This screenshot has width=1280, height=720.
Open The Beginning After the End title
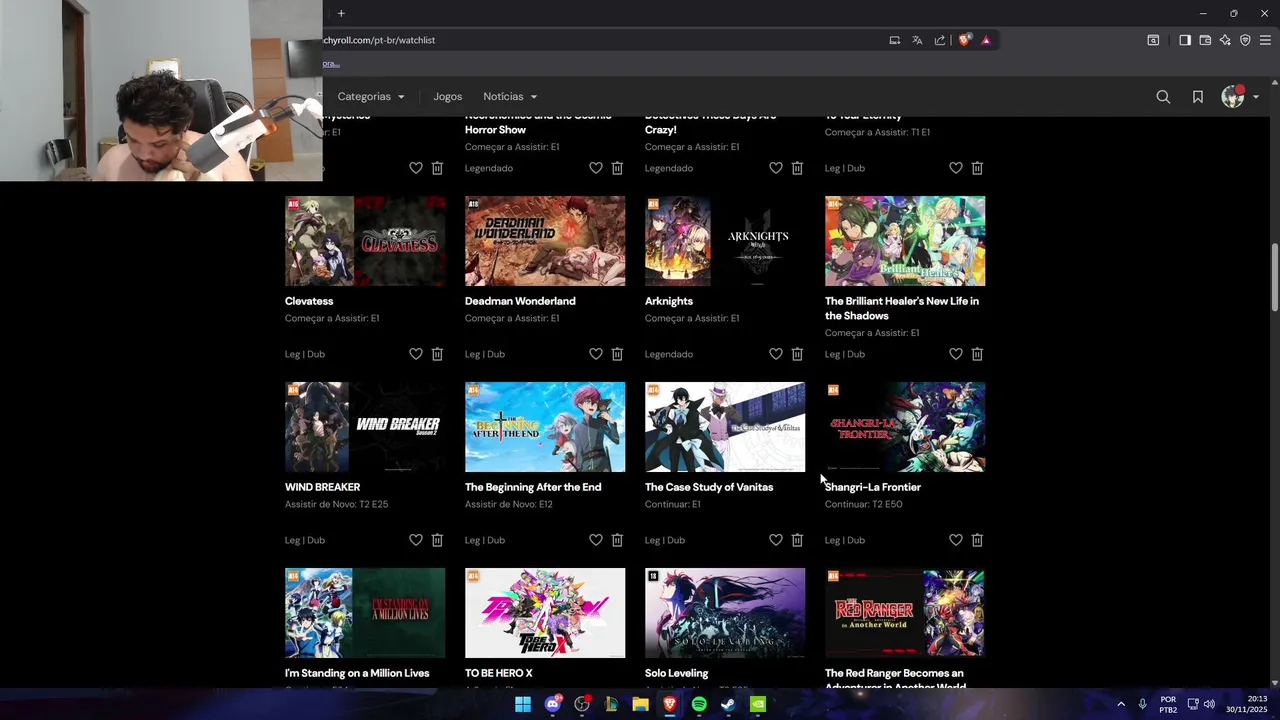533,487
